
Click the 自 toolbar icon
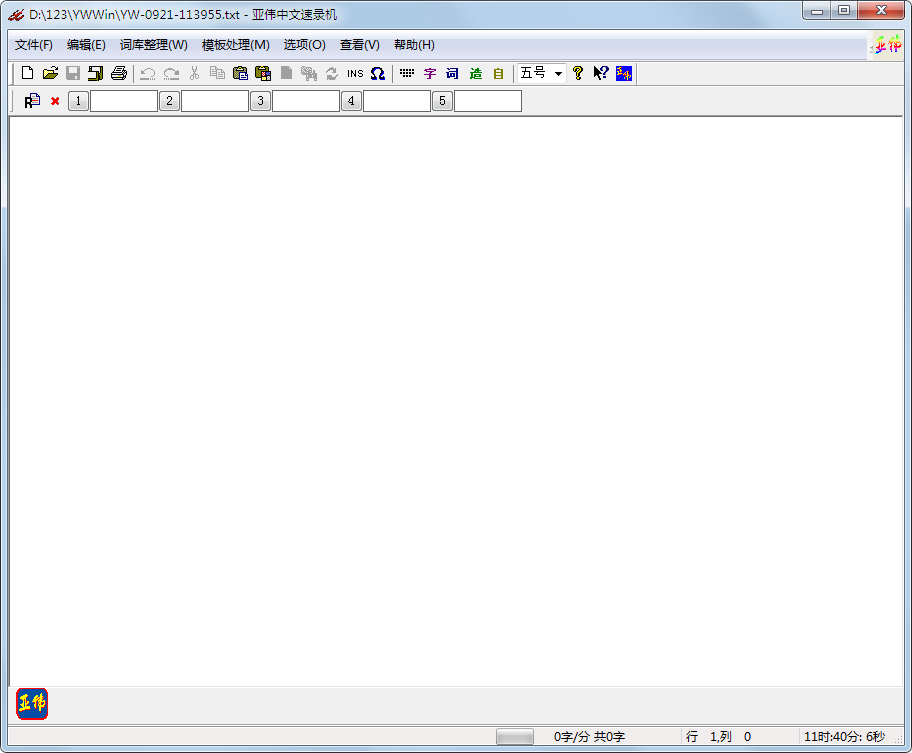click(498, 73)
